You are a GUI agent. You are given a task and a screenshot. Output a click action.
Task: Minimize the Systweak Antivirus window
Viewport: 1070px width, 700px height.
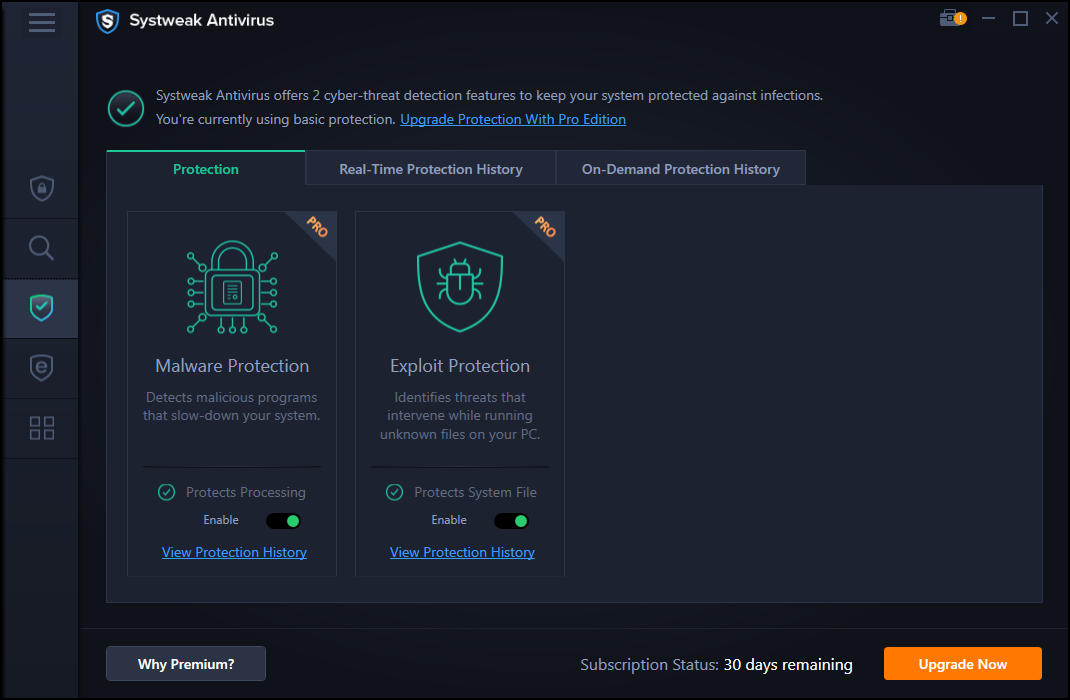[988, 18]
